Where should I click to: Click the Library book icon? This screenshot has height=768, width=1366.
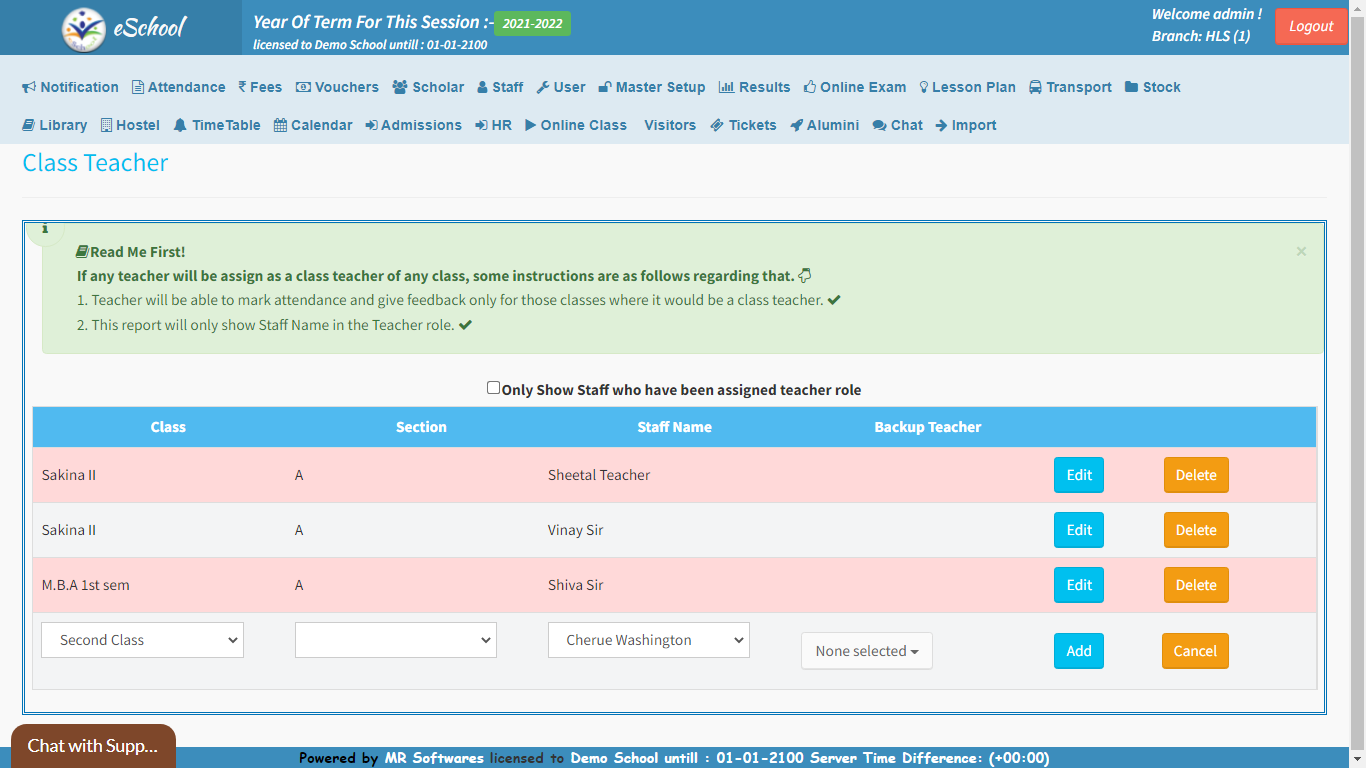point(30,125)
